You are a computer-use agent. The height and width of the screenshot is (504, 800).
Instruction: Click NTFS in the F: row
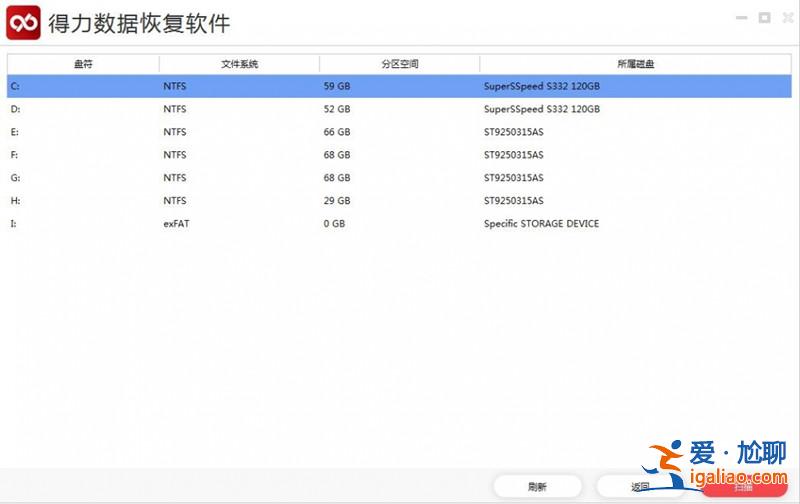tap(174, 155)
